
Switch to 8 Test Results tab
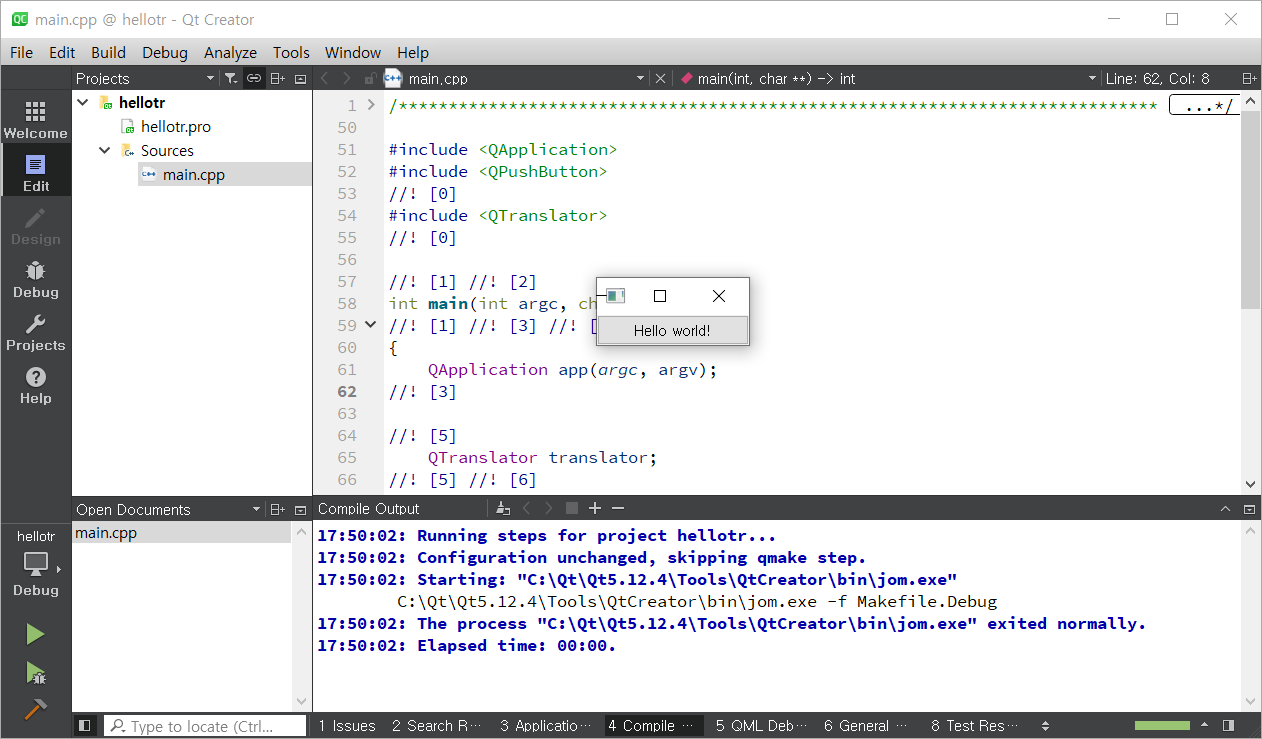975,726
